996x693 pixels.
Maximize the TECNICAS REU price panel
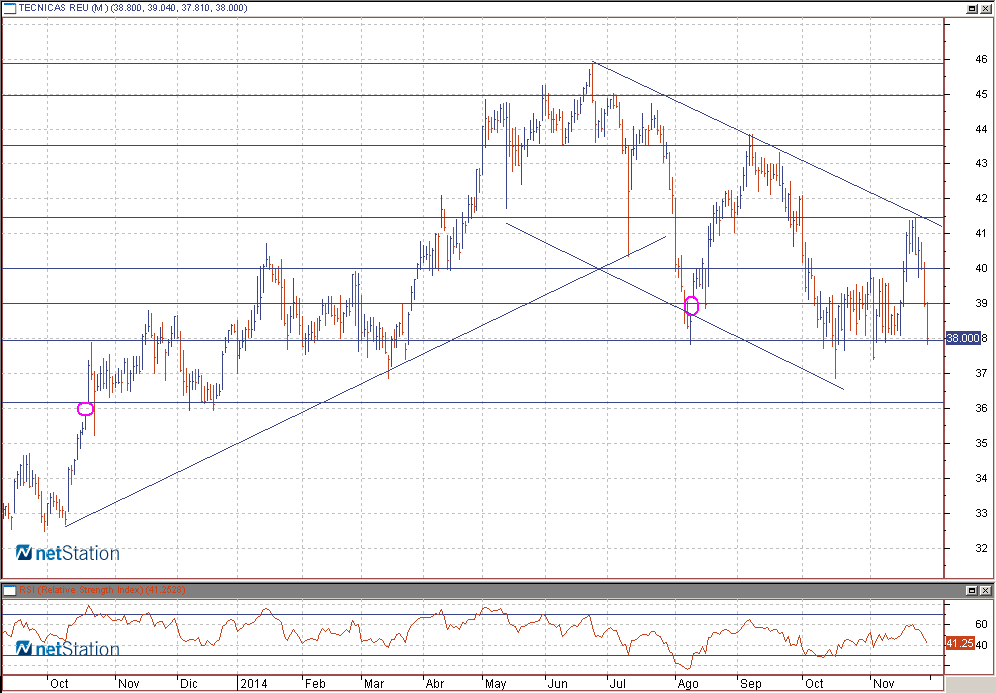[972, 8]
